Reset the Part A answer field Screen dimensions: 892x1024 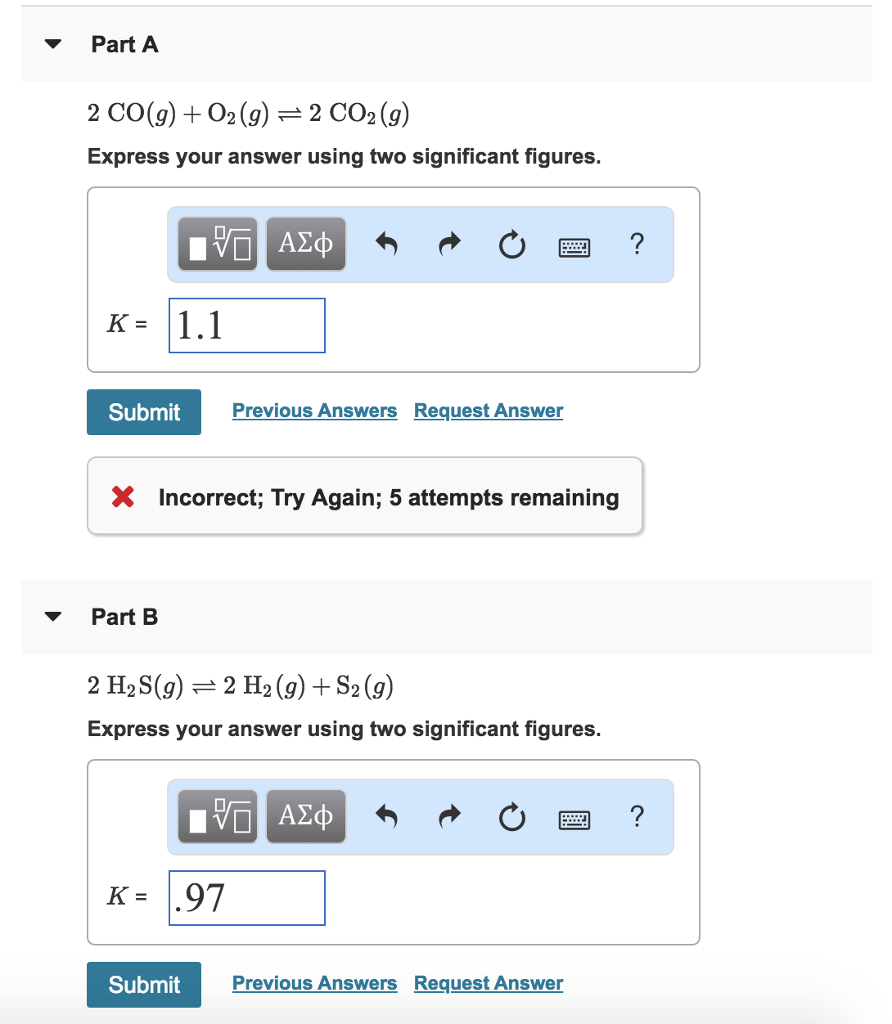click(511, 243)
